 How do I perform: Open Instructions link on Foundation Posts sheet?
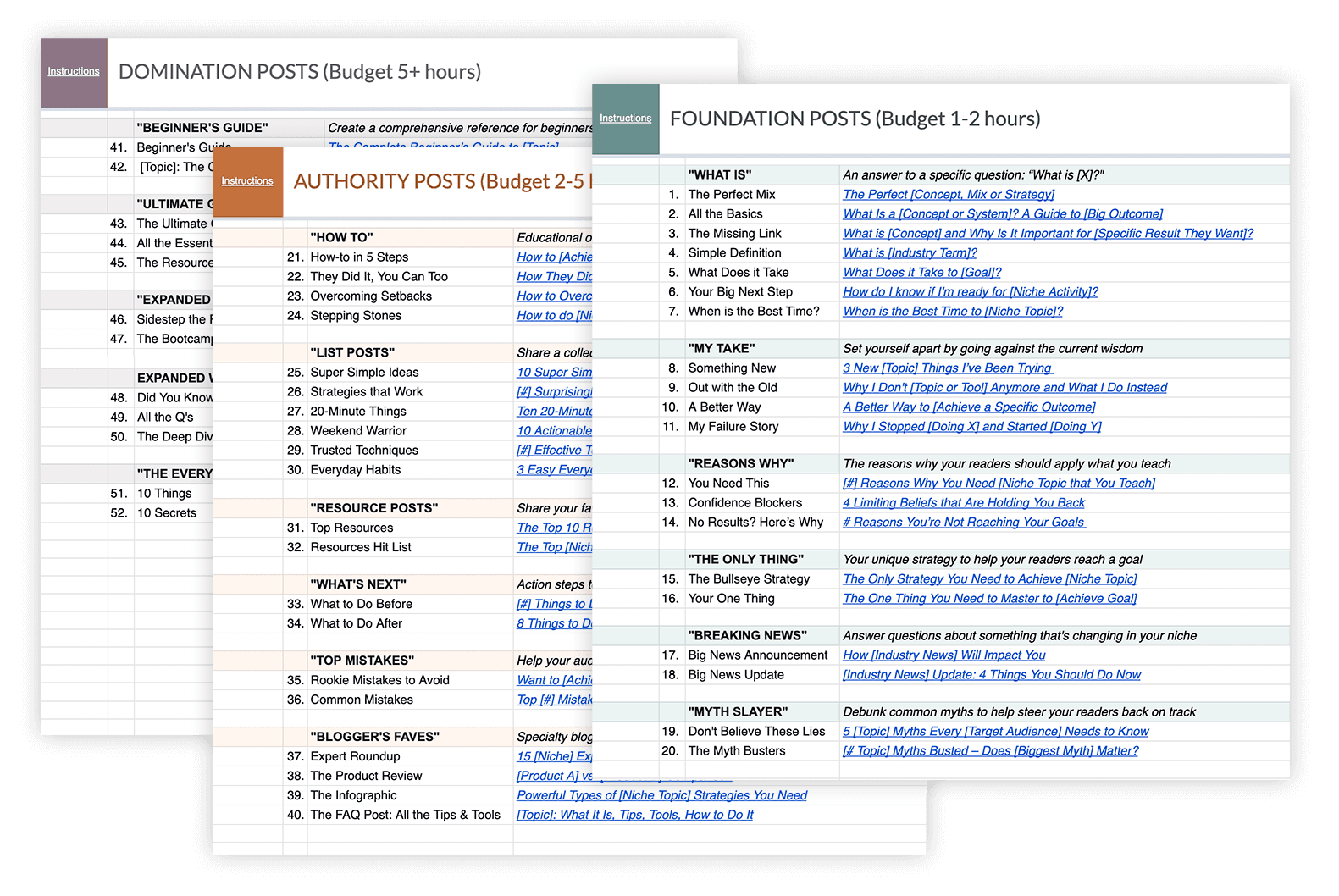[x=625, y=119]
